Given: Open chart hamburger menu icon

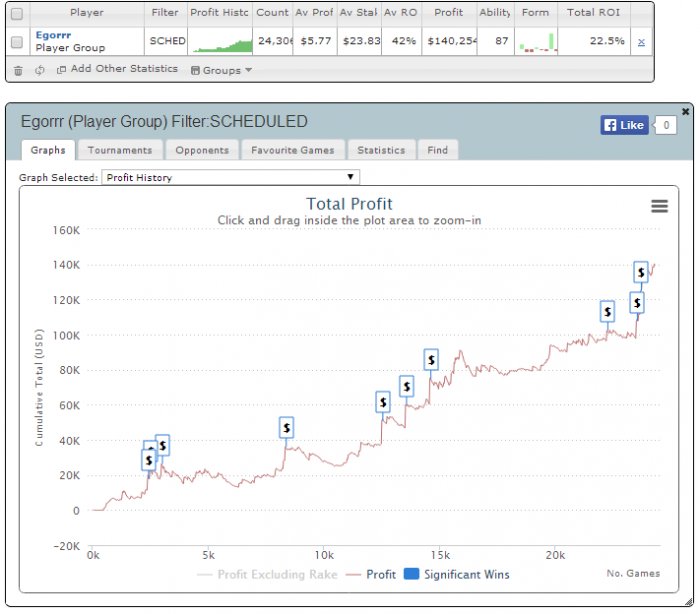Looking at the screenshot, I should [x=659, y=206].
